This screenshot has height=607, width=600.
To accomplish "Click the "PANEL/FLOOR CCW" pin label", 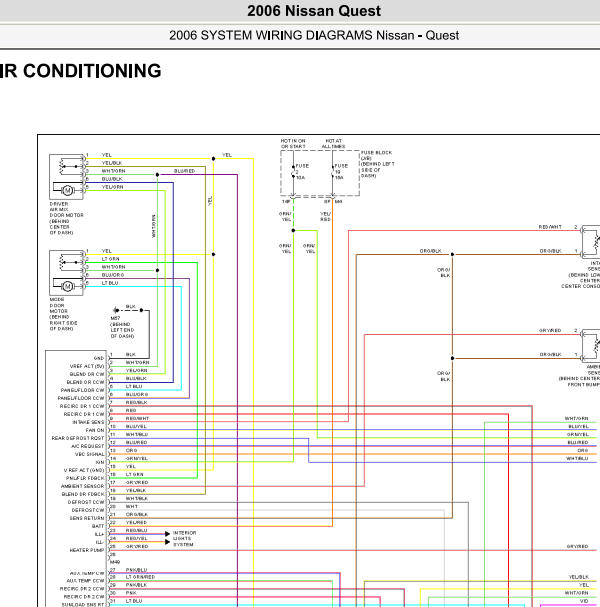I will click(81, 398).
